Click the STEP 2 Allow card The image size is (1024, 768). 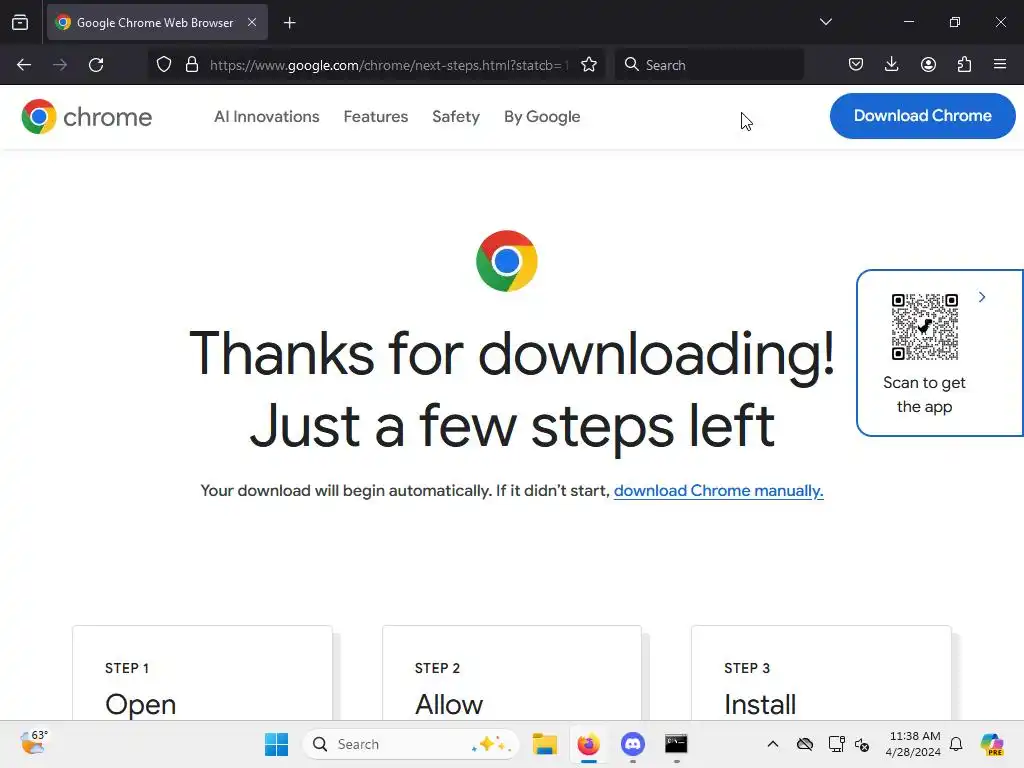pyautogui.click(x=512, y=673)
